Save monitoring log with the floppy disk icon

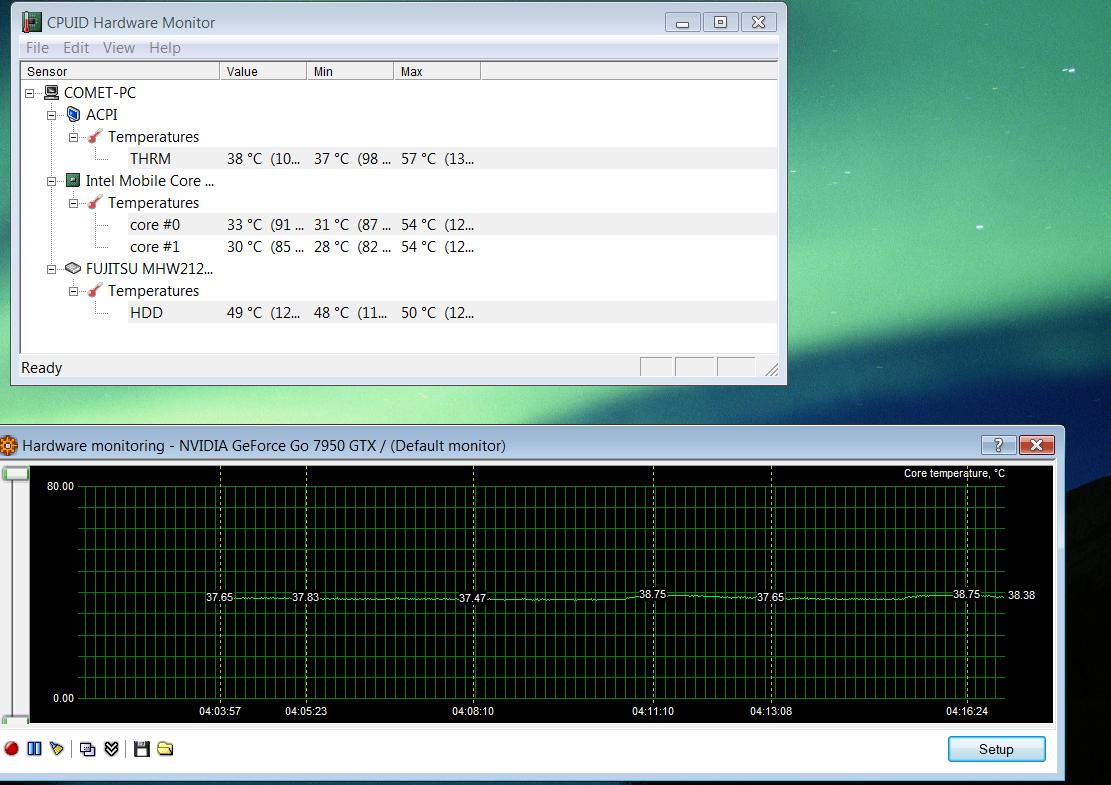coord(142,749)
